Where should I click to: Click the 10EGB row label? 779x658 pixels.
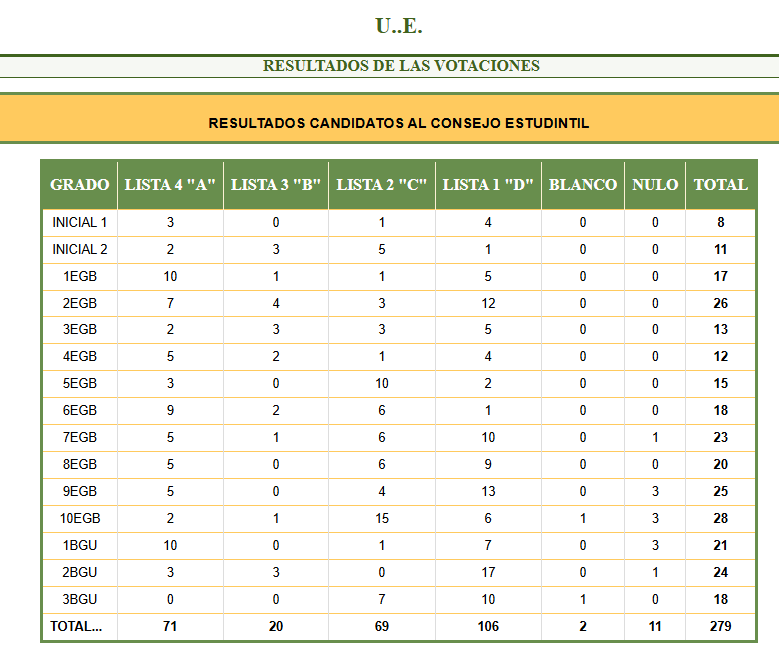(x=79, y=518)
